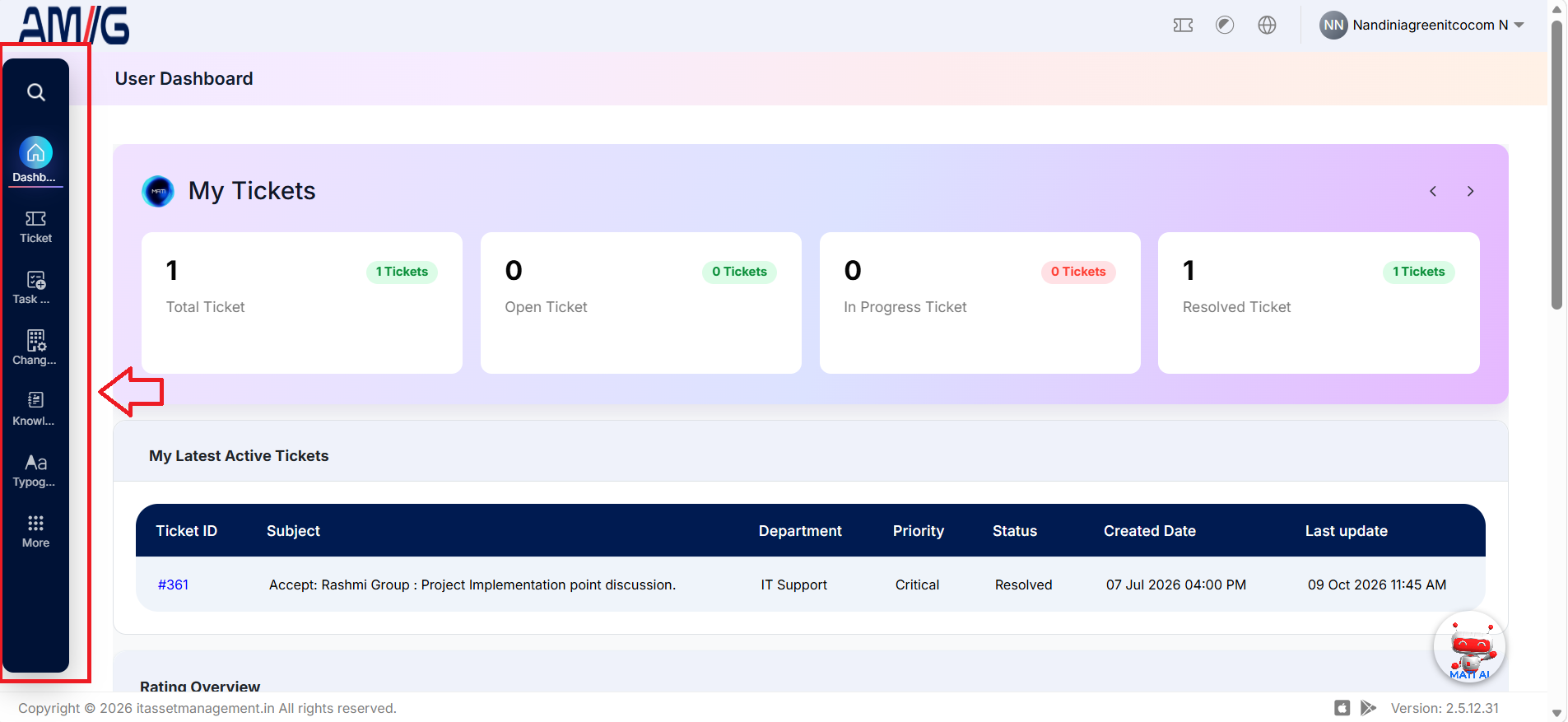This screenshot has height=722, width=1568.
Task: Click the Ticket ID column header
Action: [187, 531]
